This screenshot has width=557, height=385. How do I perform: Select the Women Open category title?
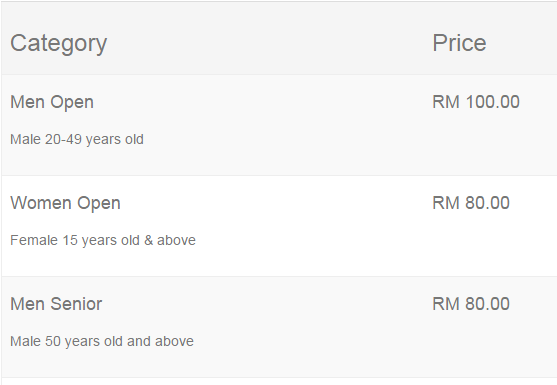click(x=65, y=204)
